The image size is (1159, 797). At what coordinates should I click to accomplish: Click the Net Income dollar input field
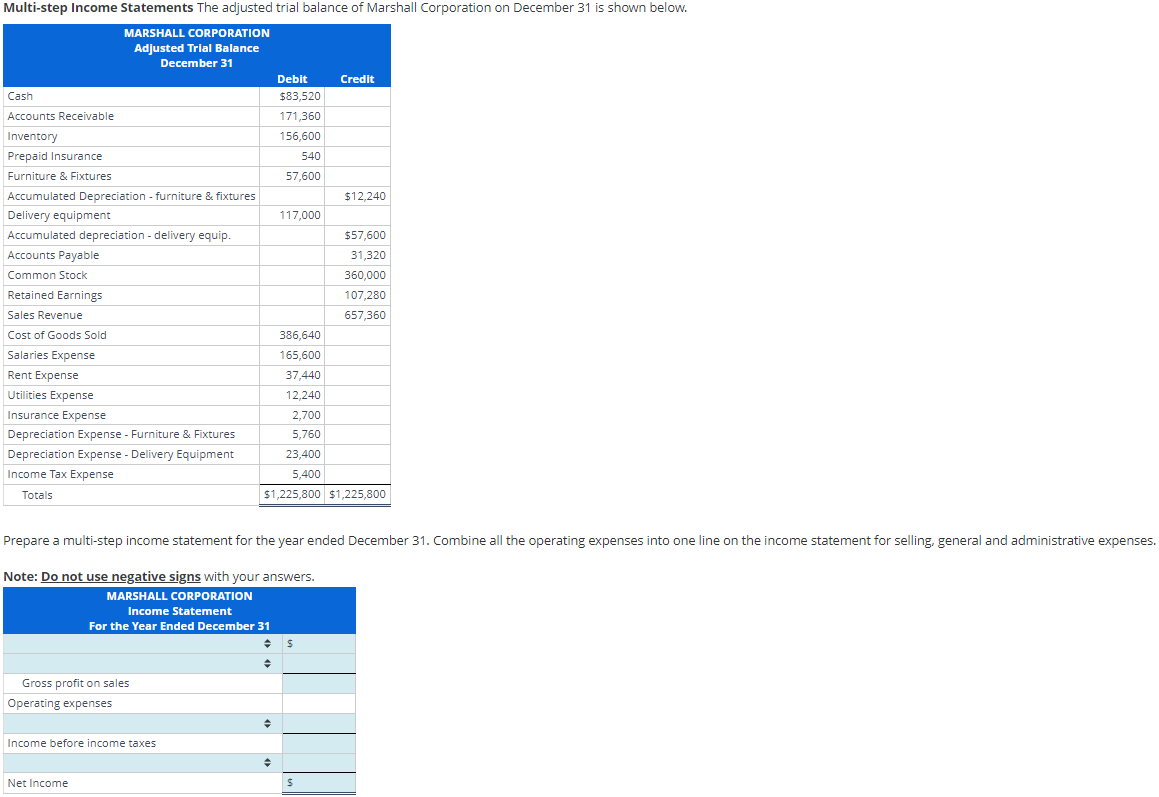pyautogui.click(x=317, y=782)
